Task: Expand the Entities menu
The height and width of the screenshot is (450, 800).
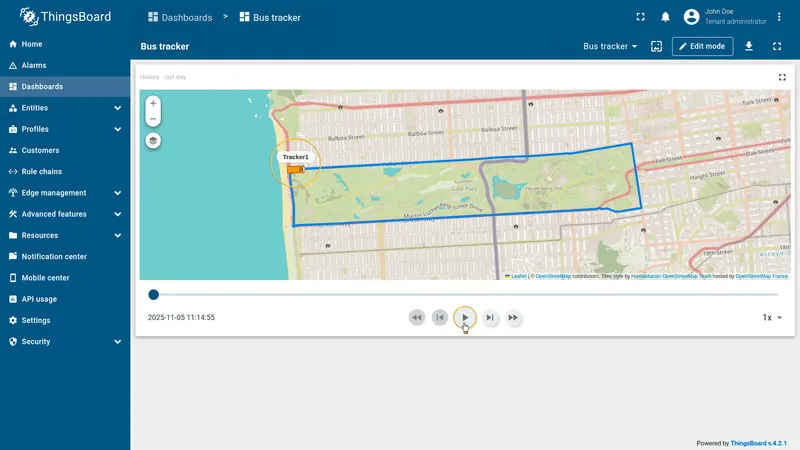Action: (65, 108)
